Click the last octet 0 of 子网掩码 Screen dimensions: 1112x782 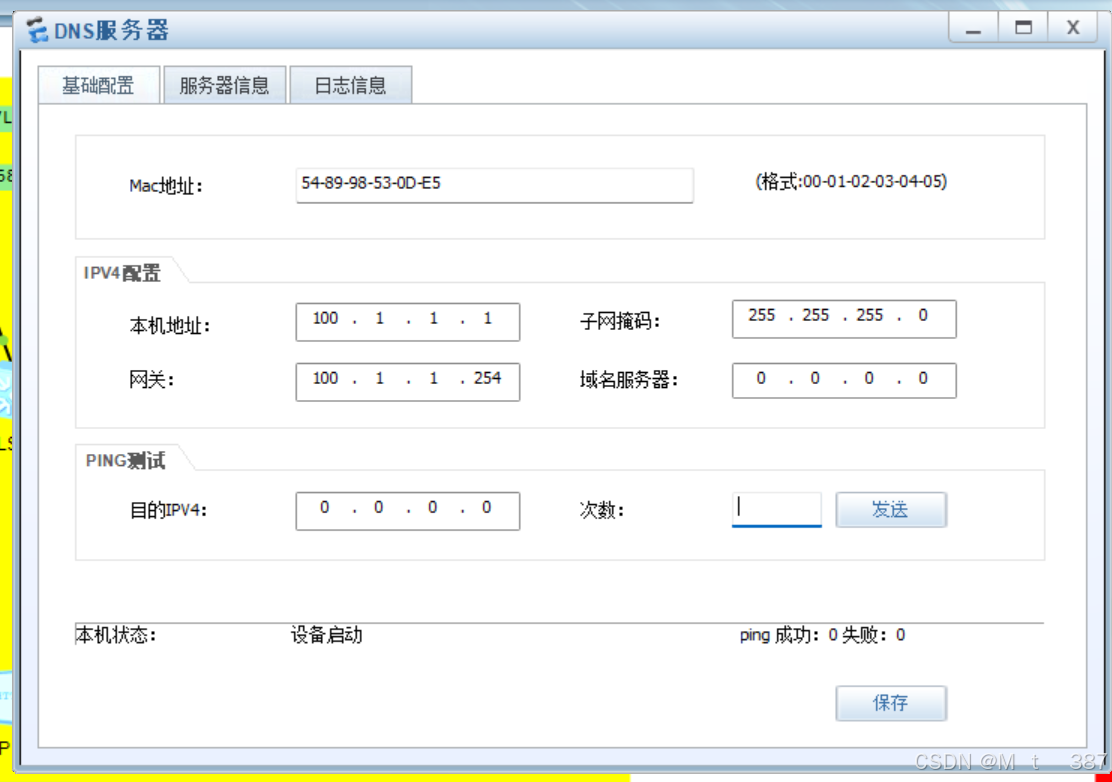923,315
